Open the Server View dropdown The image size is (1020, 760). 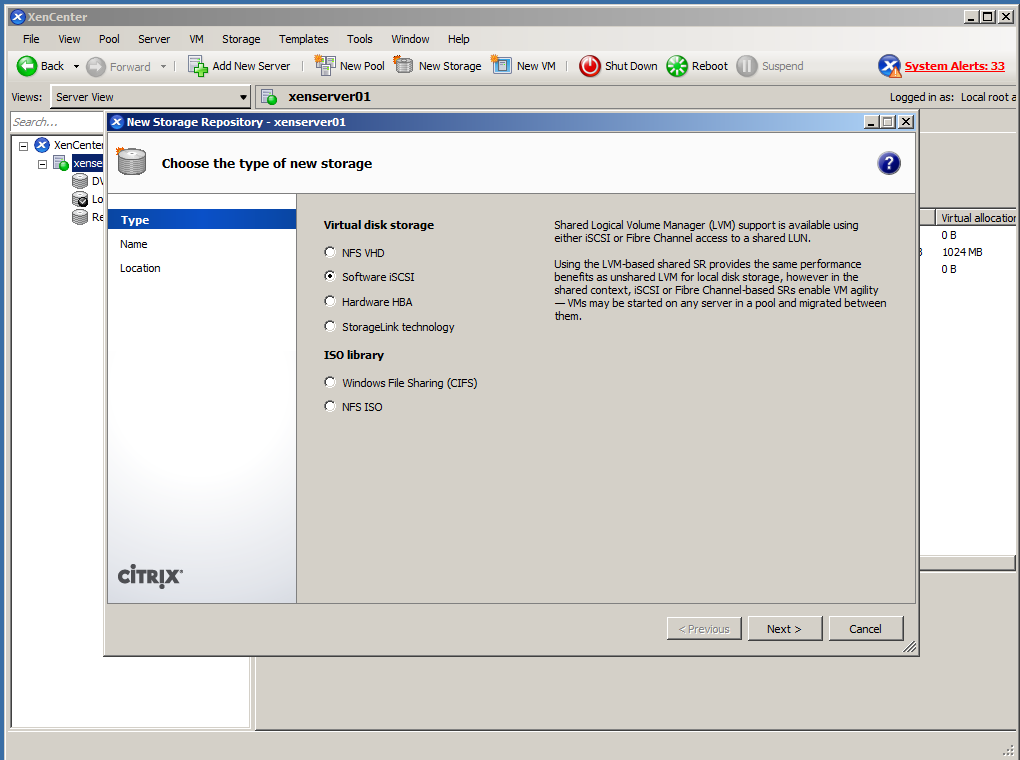point(150,97)
